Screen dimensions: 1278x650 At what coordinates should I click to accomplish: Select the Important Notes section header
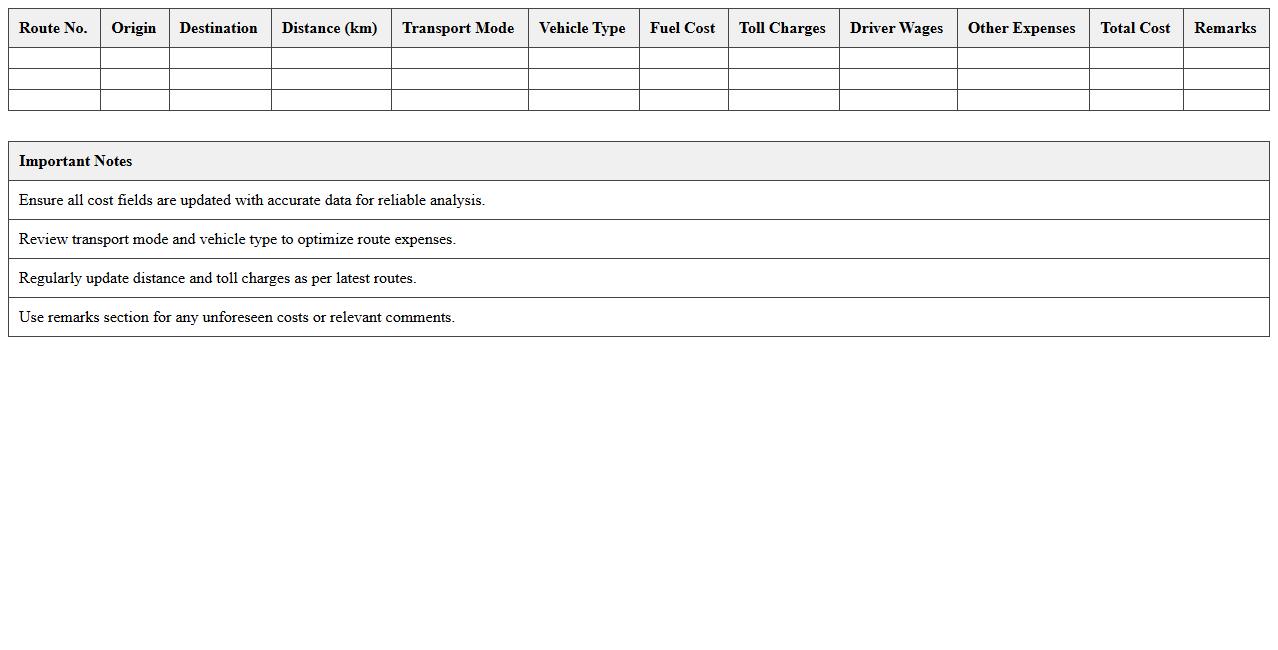point(76,161)
